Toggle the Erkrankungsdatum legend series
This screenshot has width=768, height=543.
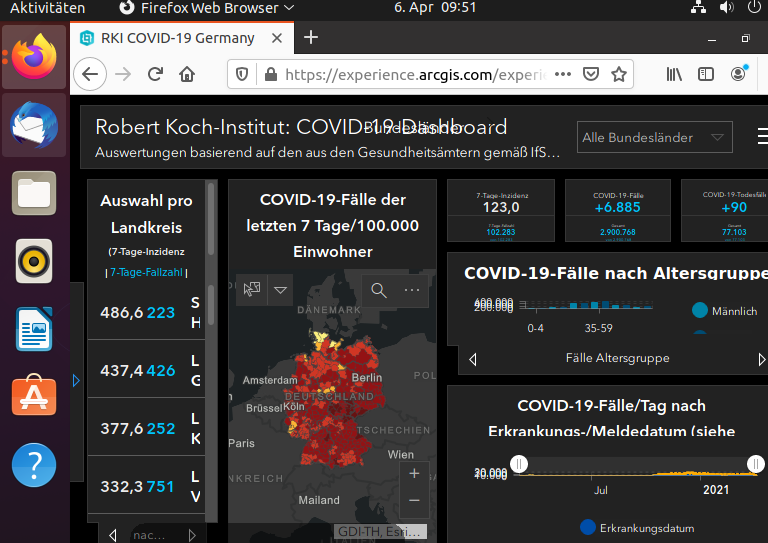click(637, 528)
